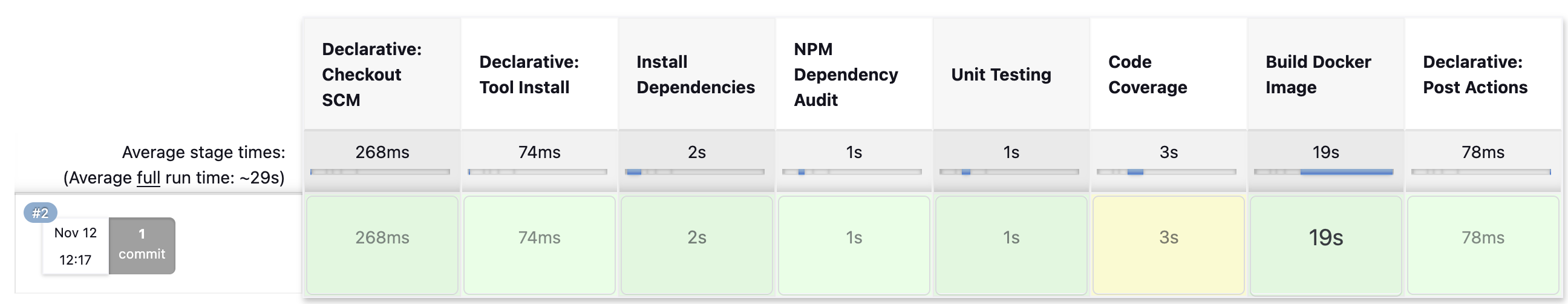Screen dimensions: 1568x304
Task: Open the 1 commit button
Action: [142, 245]
